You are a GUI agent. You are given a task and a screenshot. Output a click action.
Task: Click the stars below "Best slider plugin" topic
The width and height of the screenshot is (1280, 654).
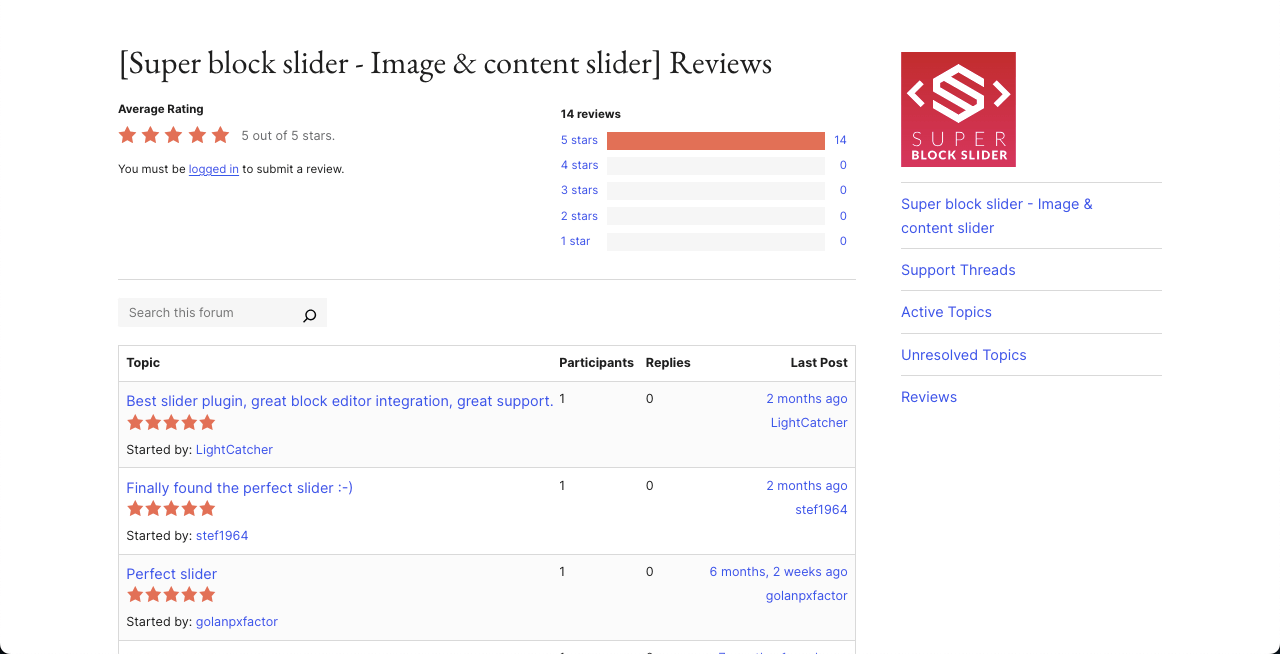click(x=171, y=422)
